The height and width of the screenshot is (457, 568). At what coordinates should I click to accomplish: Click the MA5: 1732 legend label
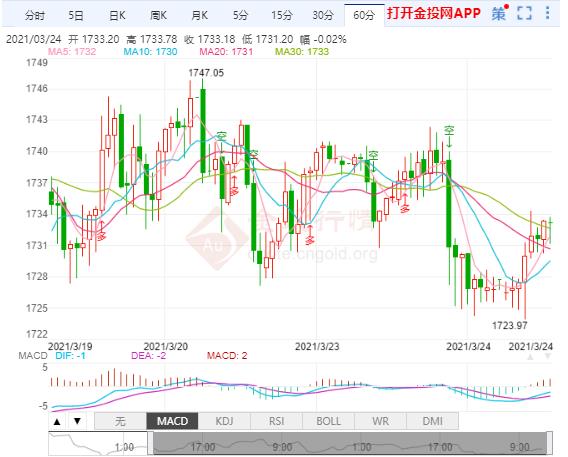[x=72, y=51]
